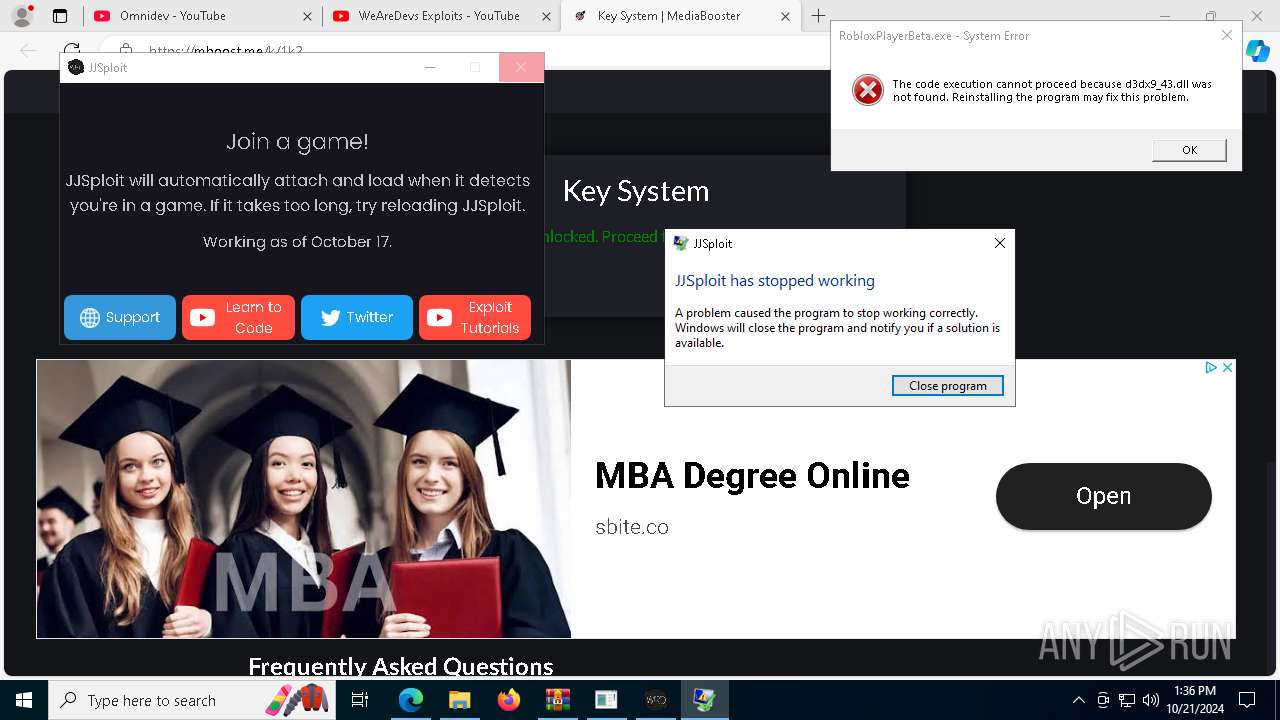Open the JJSploit taskbar icon
1280x720 pixels.
click(655, 700)
